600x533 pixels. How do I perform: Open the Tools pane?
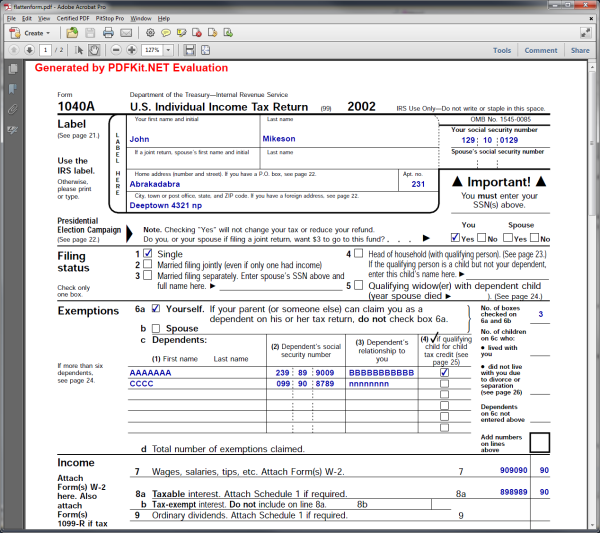tap(502, 51)
